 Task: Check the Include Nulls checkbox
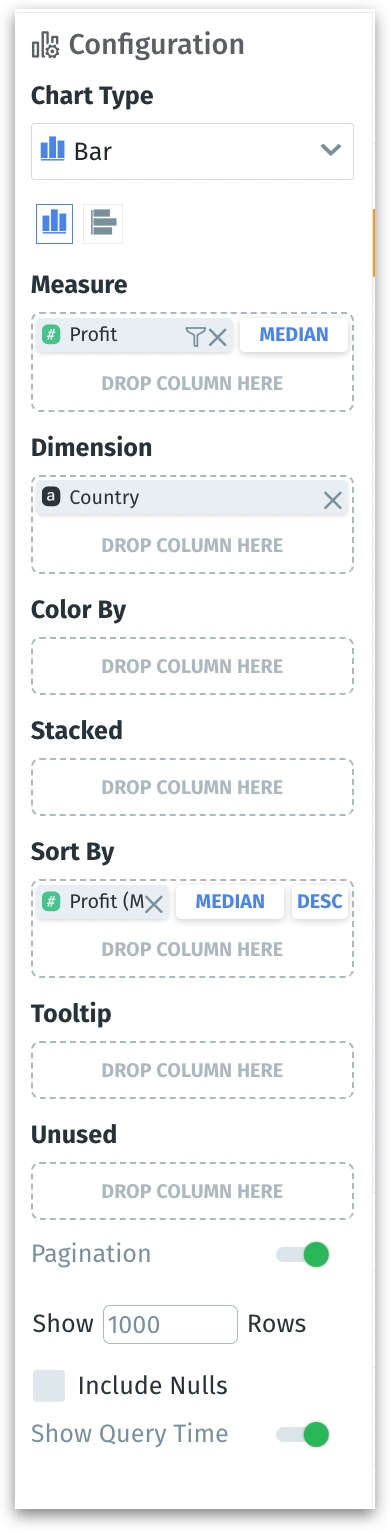49,1386
